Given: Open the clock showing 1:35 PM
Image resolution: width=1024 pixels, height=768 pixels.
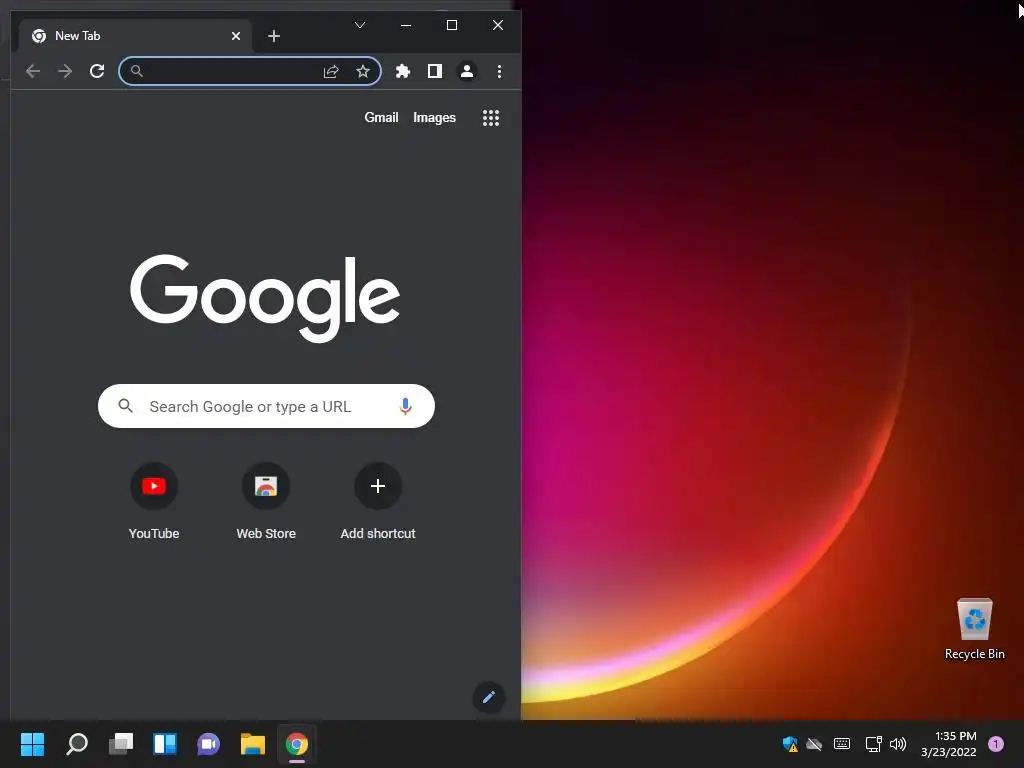Looking at the screenshot, I should [x=949, y=744].
